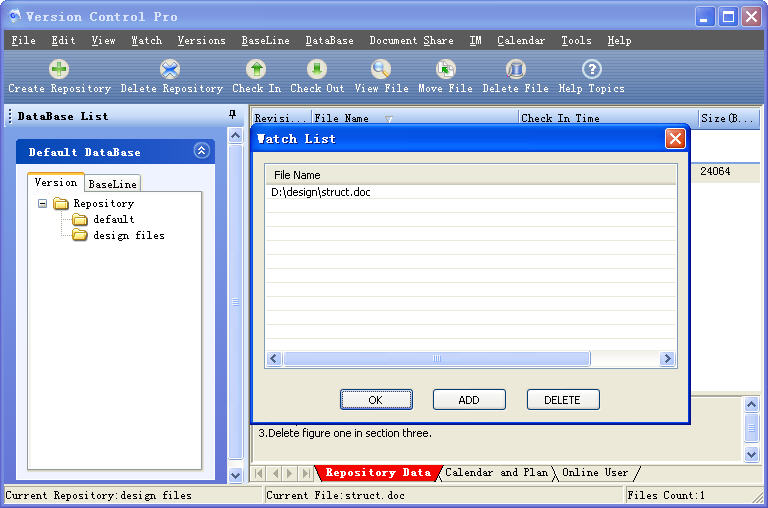This screenshot has width=768, height=508.
Task: Select the Calendar and Plan tab
Action: [x=496, y=473]
